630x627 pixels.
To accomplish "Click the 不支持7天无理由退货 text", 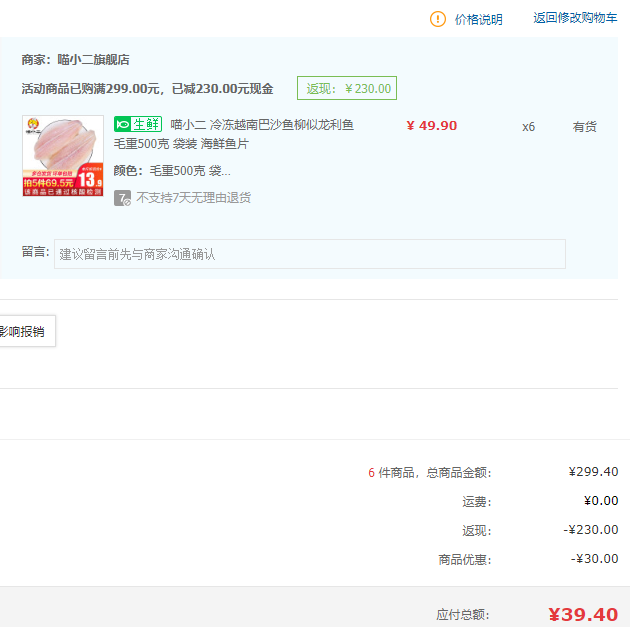I will pyautogui.click(x=194, y=198).
